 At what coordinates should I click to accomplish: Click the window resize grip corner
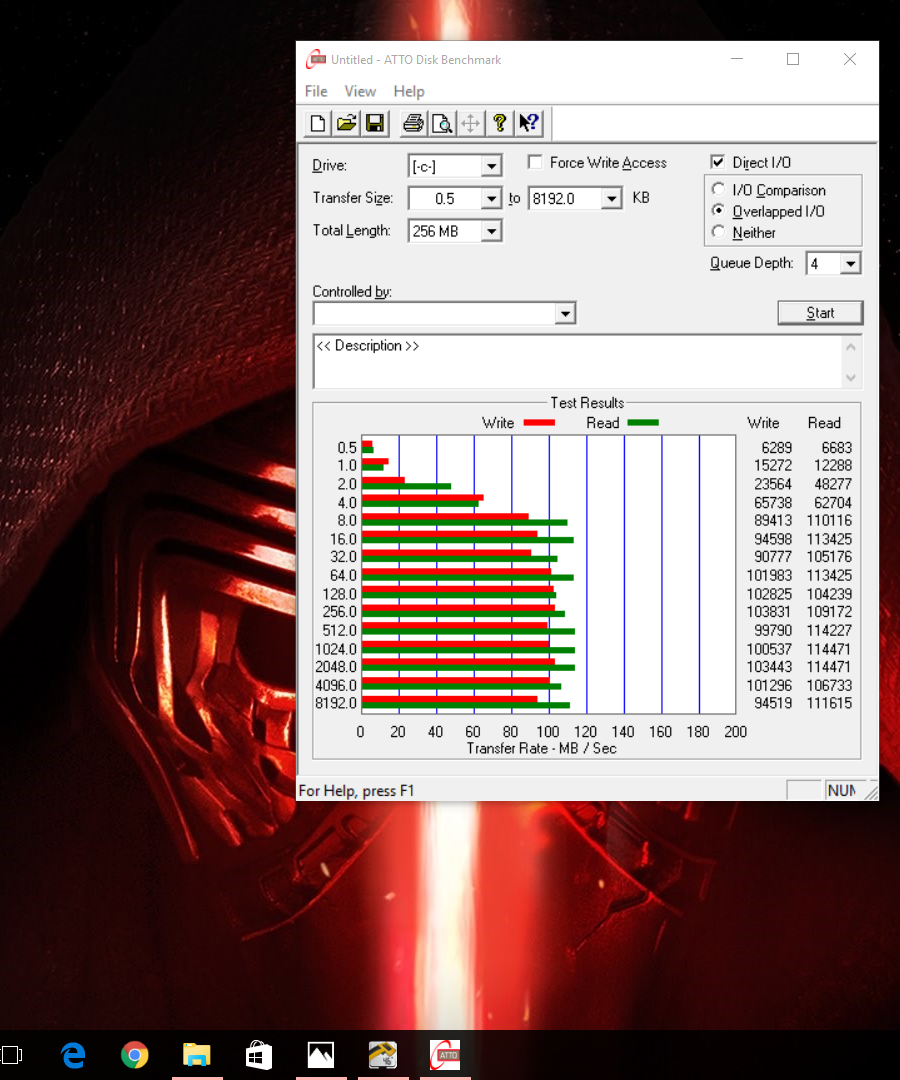coord(872,792)
